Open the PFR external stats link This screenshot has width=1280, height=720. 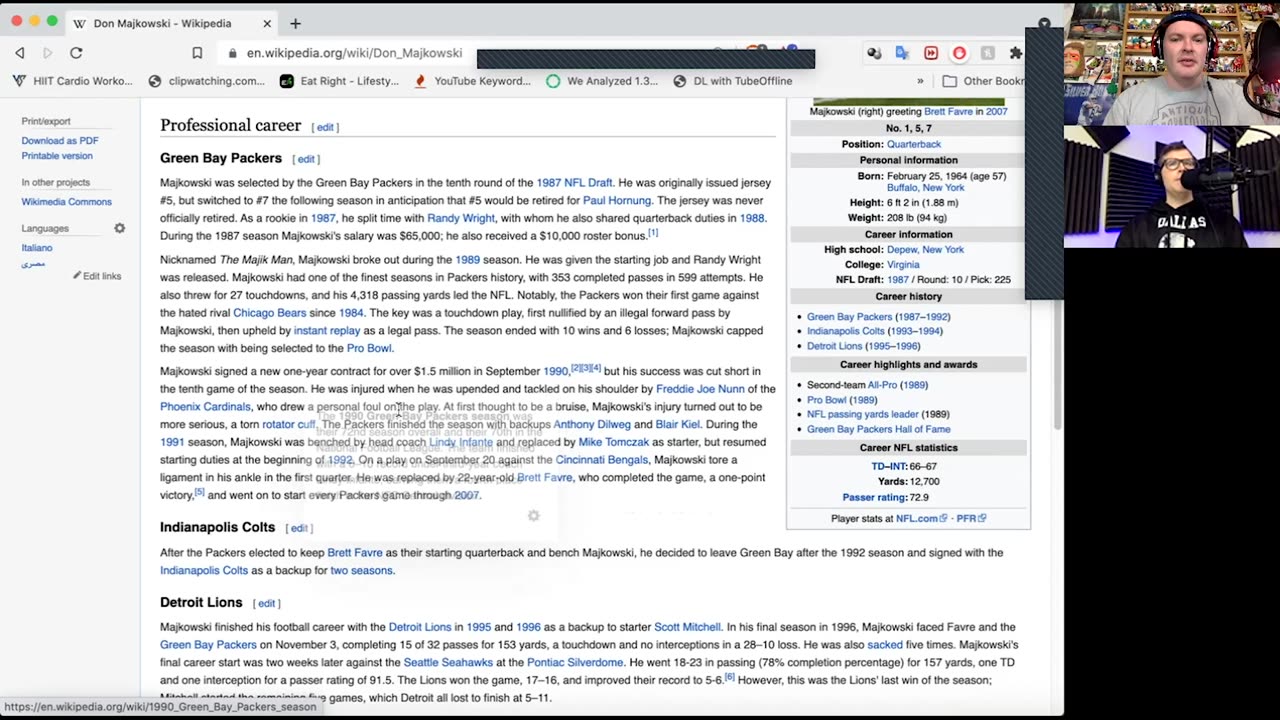pos(970,519)
